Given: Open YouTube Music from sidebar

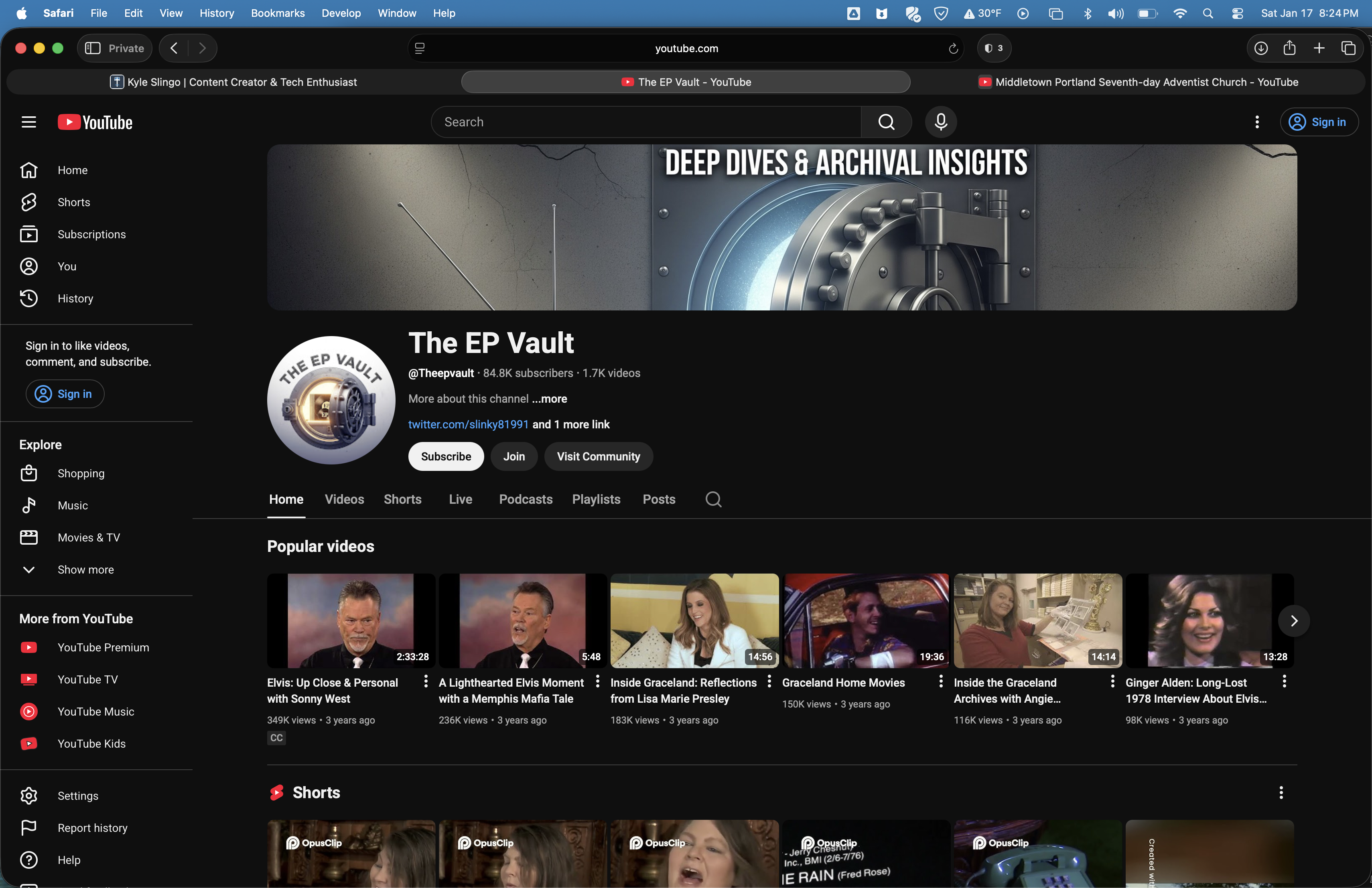Looking at the screenshot, I should coord(96,712).
